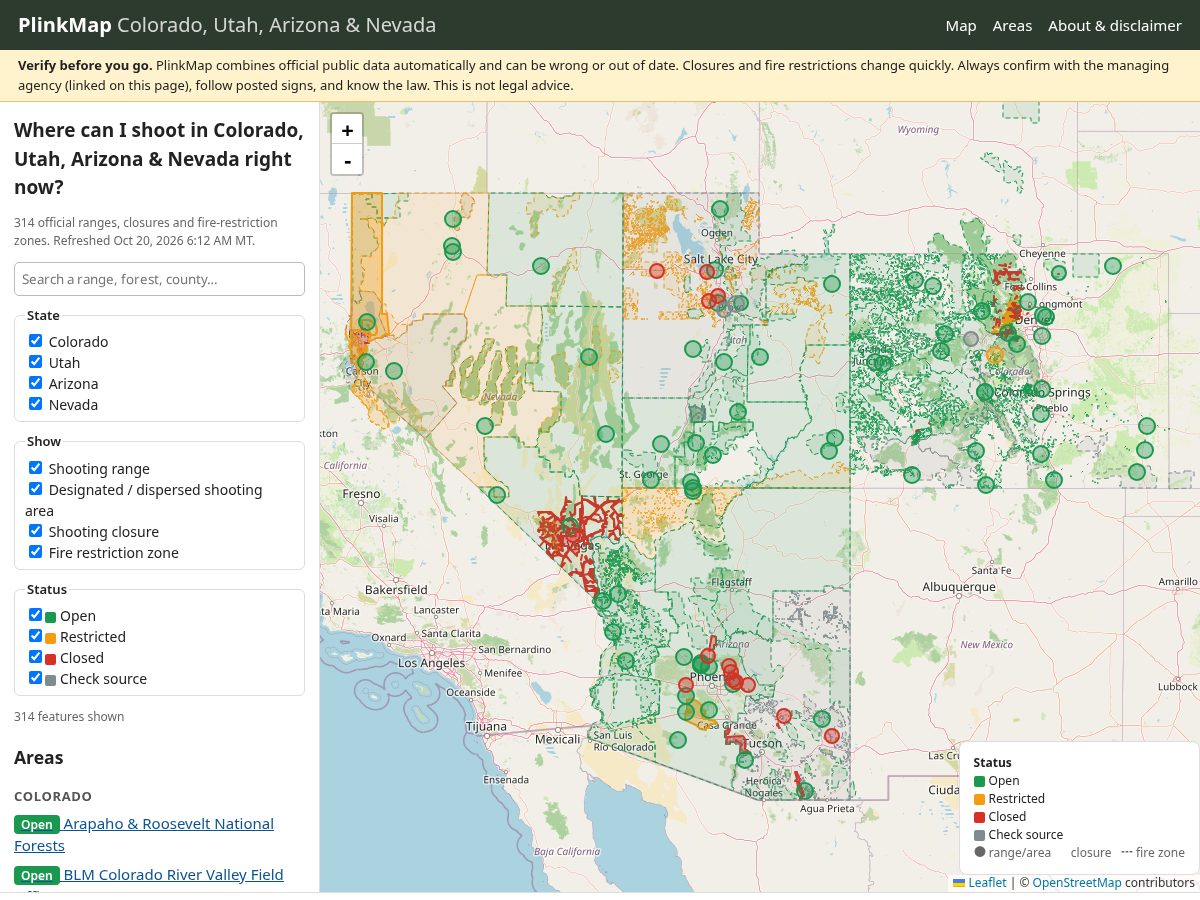Image resolution: width=1200 pixels, height=900 pixels.
Task: Click the green Open swatch in map legend
Action: pyautogui.click(x=980, y=781)
